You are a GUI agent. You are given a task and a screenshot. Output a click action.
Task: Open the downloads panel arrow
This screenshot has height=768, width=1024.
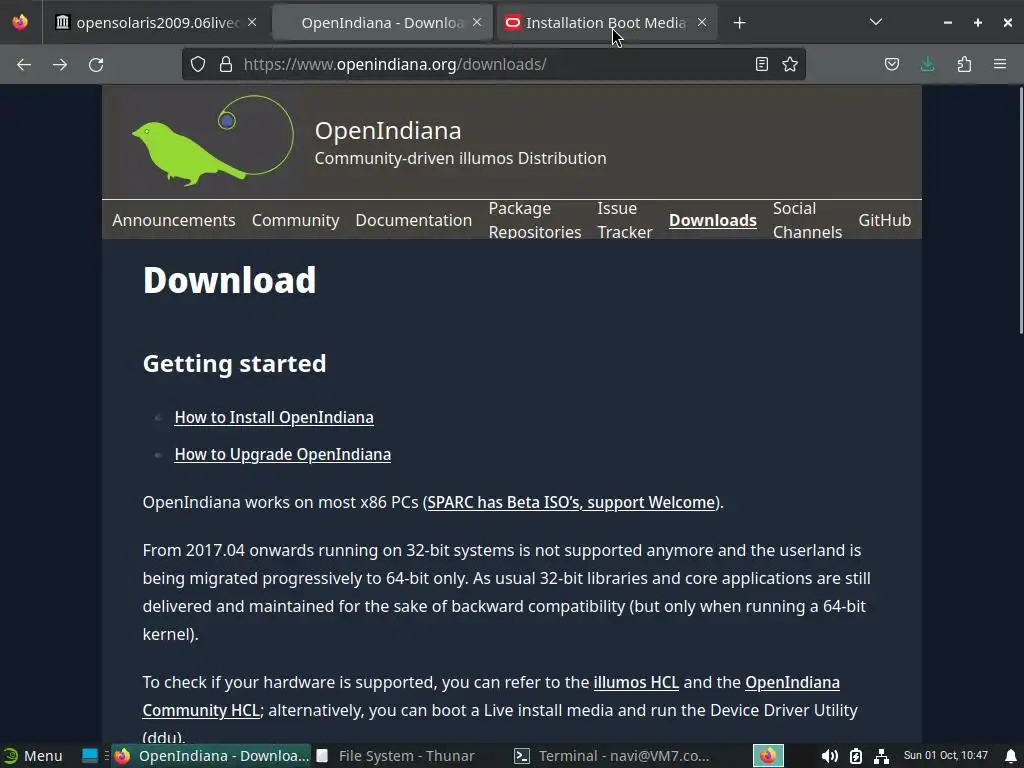point(928,64)
